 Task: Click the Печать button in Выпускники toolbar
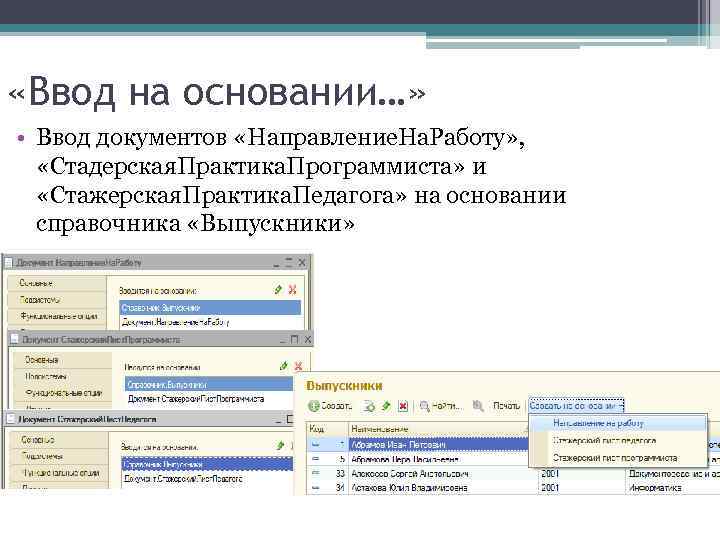[506, 406]
